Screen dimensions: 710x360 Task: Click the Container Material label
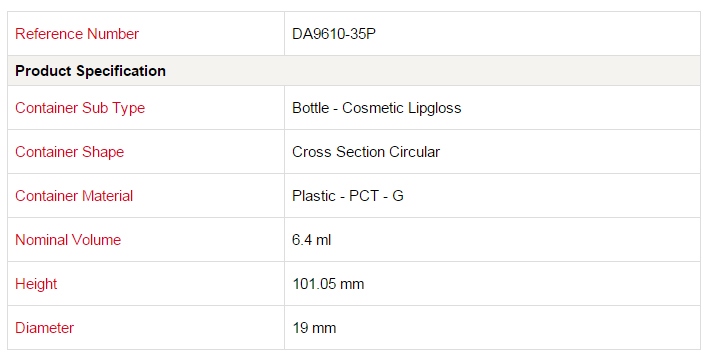click(x=74, y=196)
